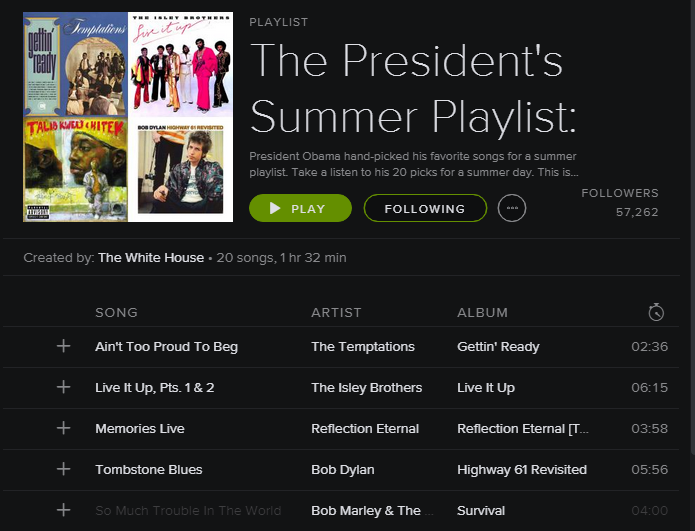Sort the list by Song column header

(x=116, y=313)
